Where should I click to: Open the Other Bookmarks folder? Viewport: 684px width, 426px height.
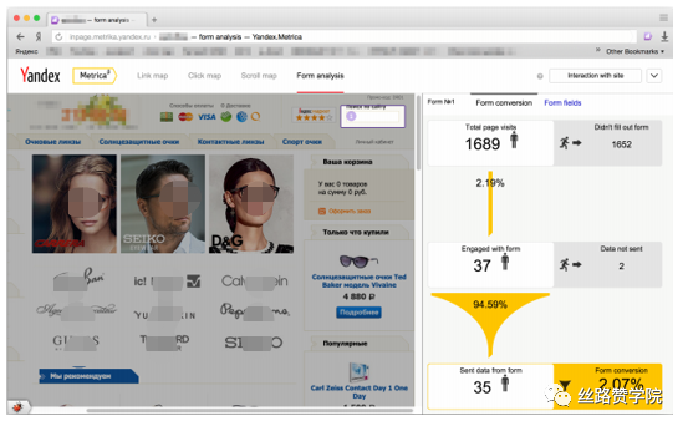pos(631,51)
